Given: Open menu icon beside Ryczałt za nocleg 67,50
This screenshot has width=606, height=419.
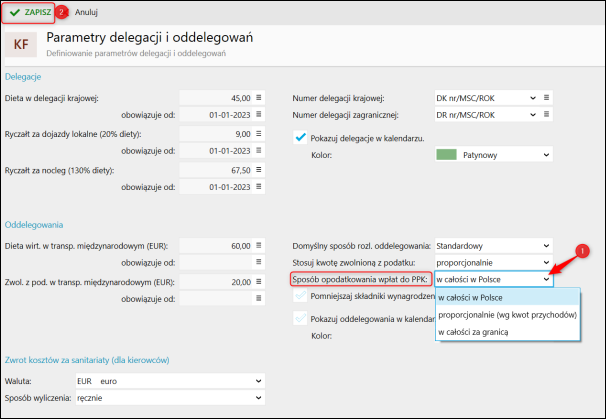Looking at the screenshot, I should 259,170.
